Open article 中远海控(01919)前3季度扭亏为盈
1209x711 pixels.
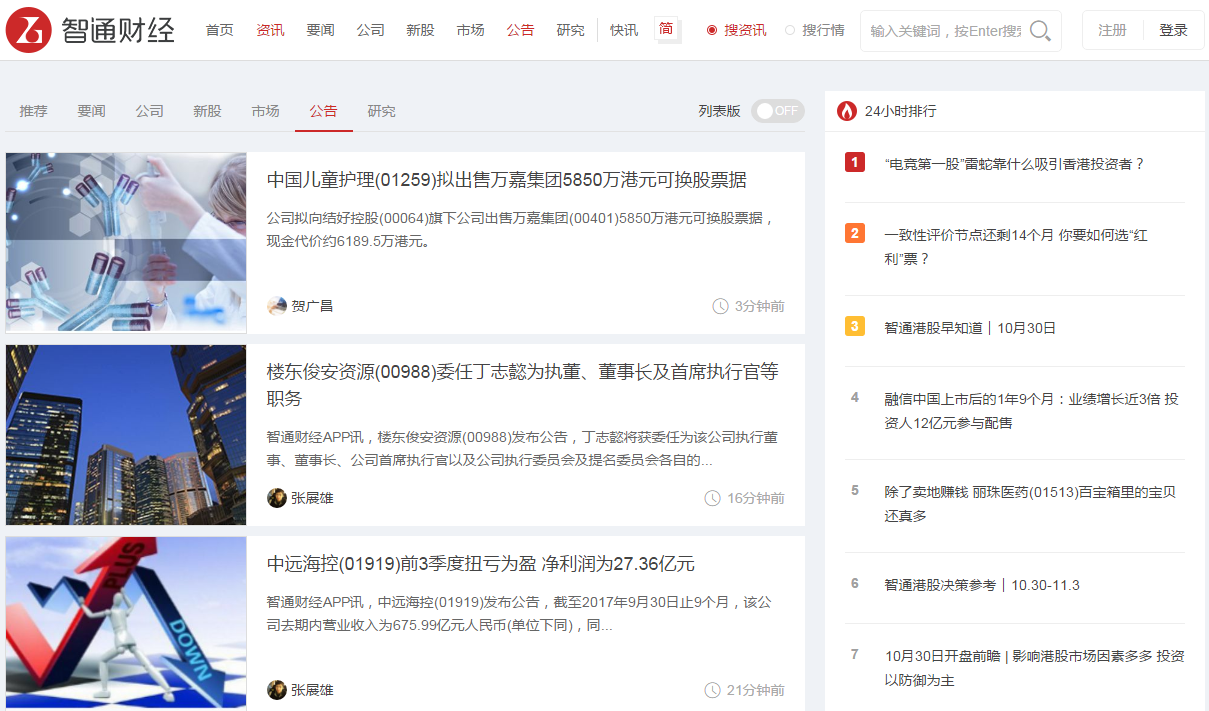[x=480, y=564]
